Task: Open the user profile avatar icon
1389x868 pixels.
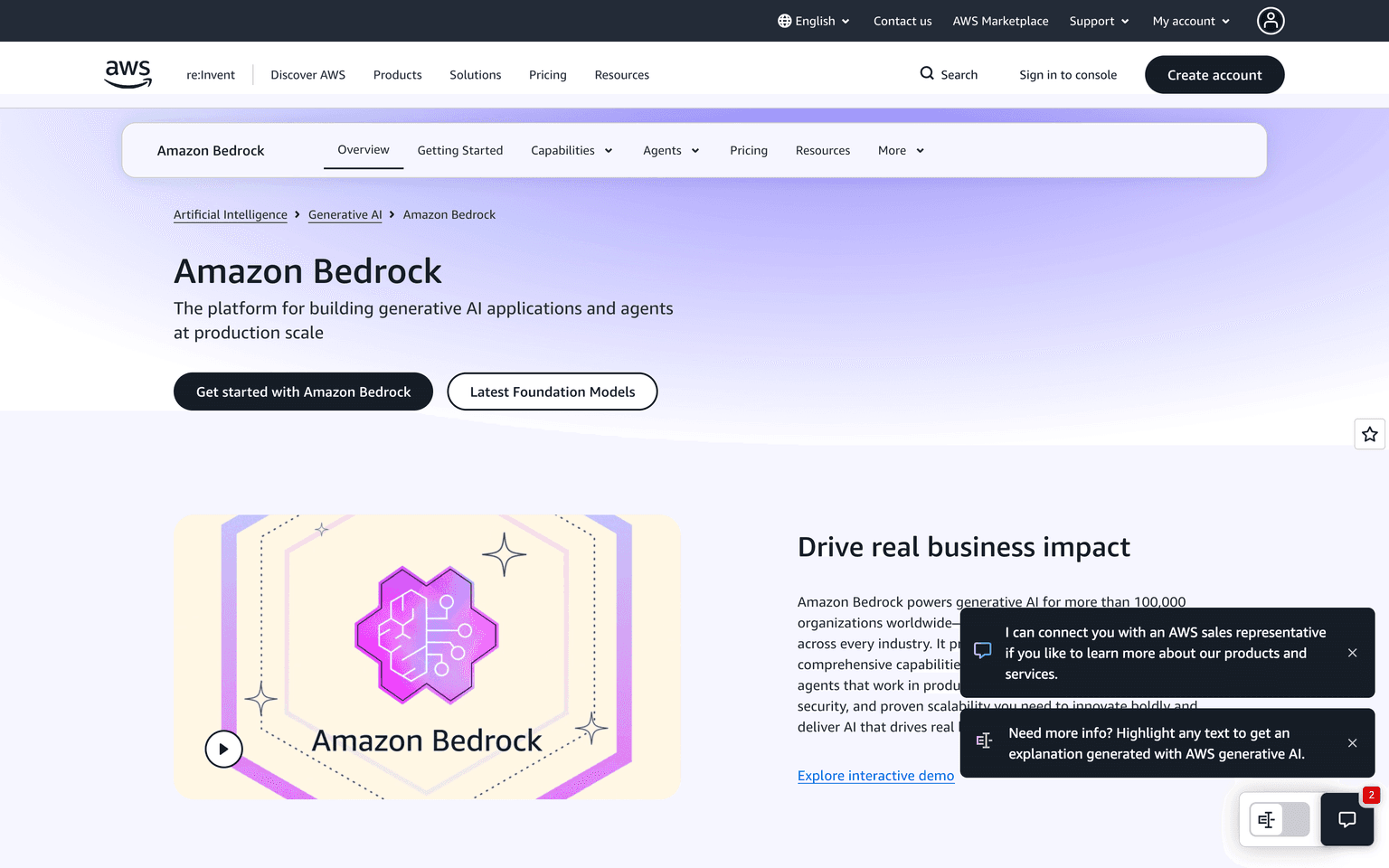Action: (1271, 21)
